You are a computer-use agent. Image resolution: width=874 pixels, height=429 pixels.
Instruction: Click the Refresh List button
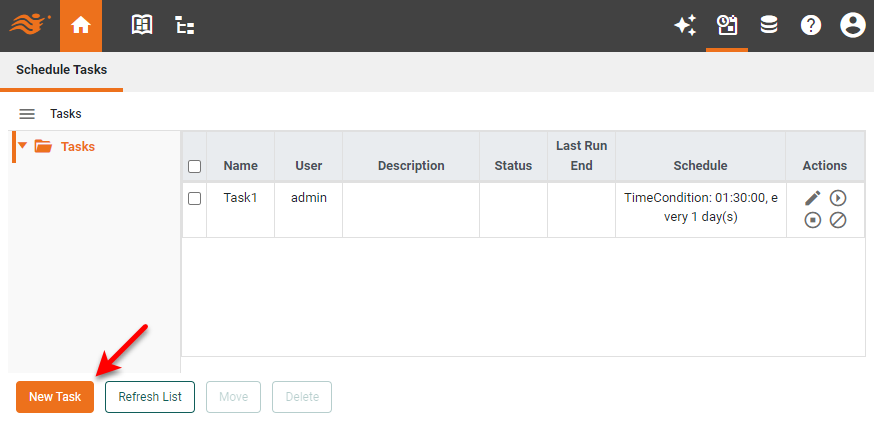tap(150, 397)
